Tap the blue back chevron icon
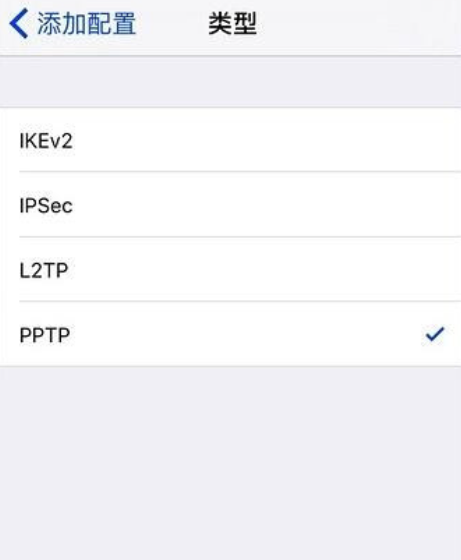Screen dimensions: 461x560 coord(19,24)
